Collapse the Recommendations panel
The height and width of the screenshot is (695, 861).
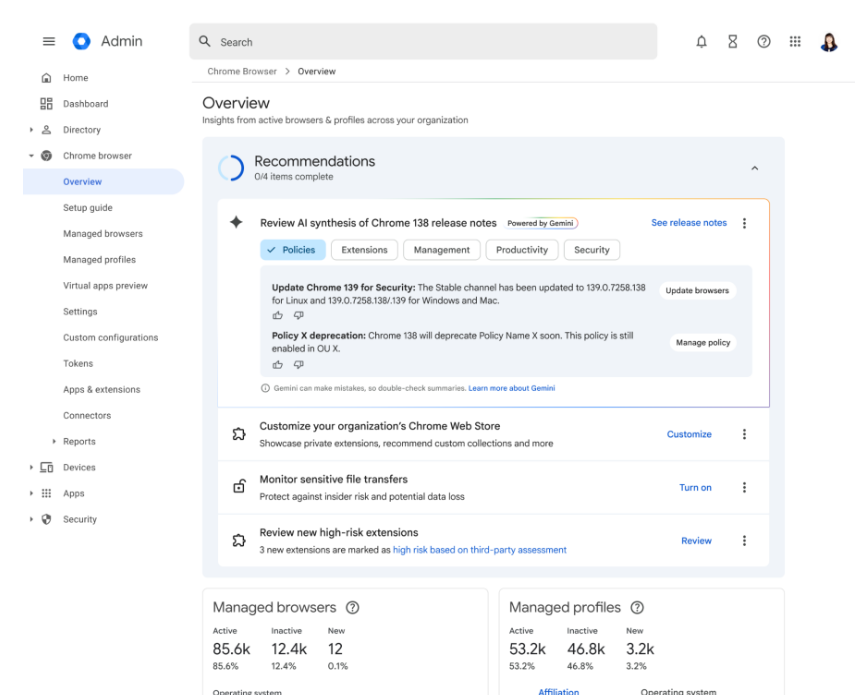754,169
